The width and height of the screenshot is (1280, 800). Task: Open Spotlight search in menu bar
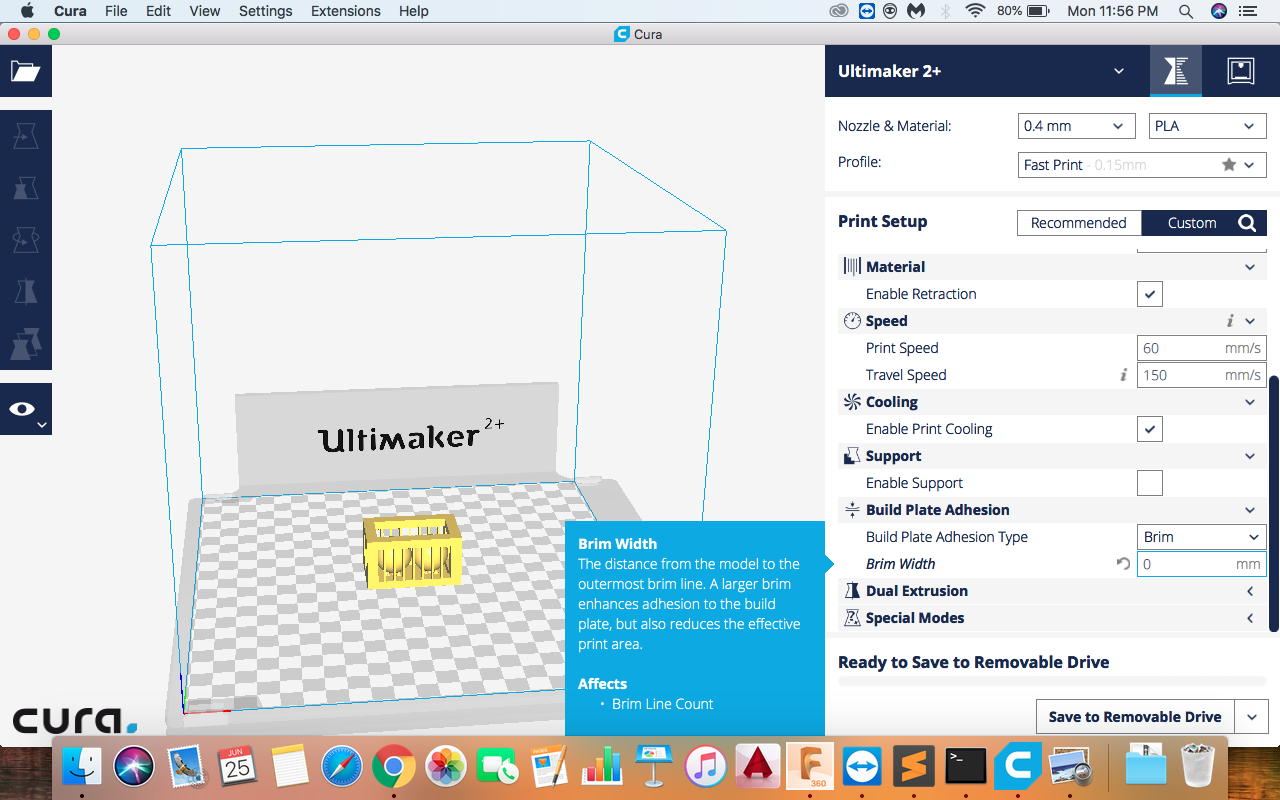(1186, 11)
